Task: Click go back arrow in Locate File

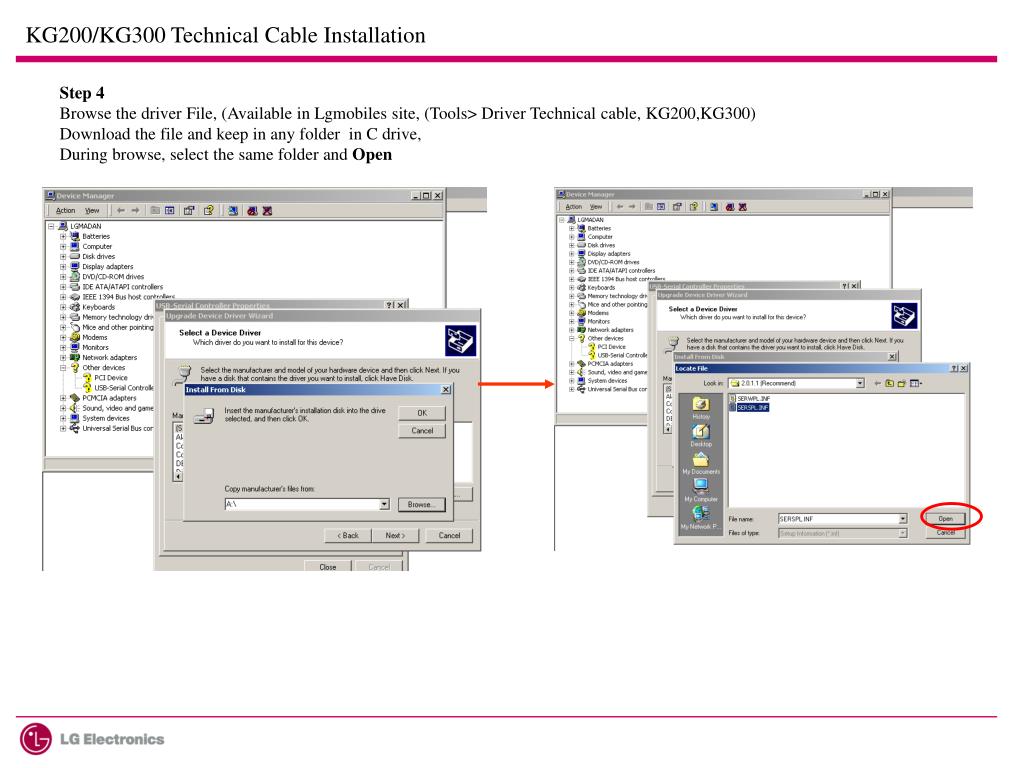Action: (877, 383)
